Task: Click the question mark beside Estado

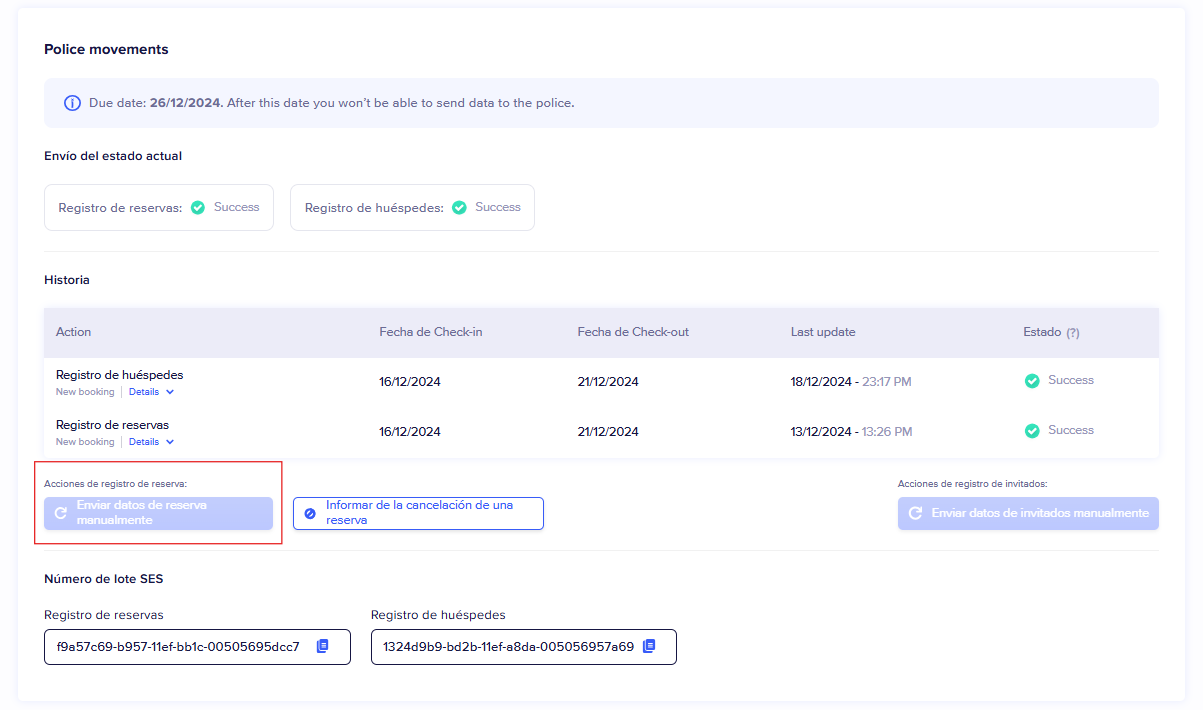Action: pyautogui.click(x=1073, y=333)
